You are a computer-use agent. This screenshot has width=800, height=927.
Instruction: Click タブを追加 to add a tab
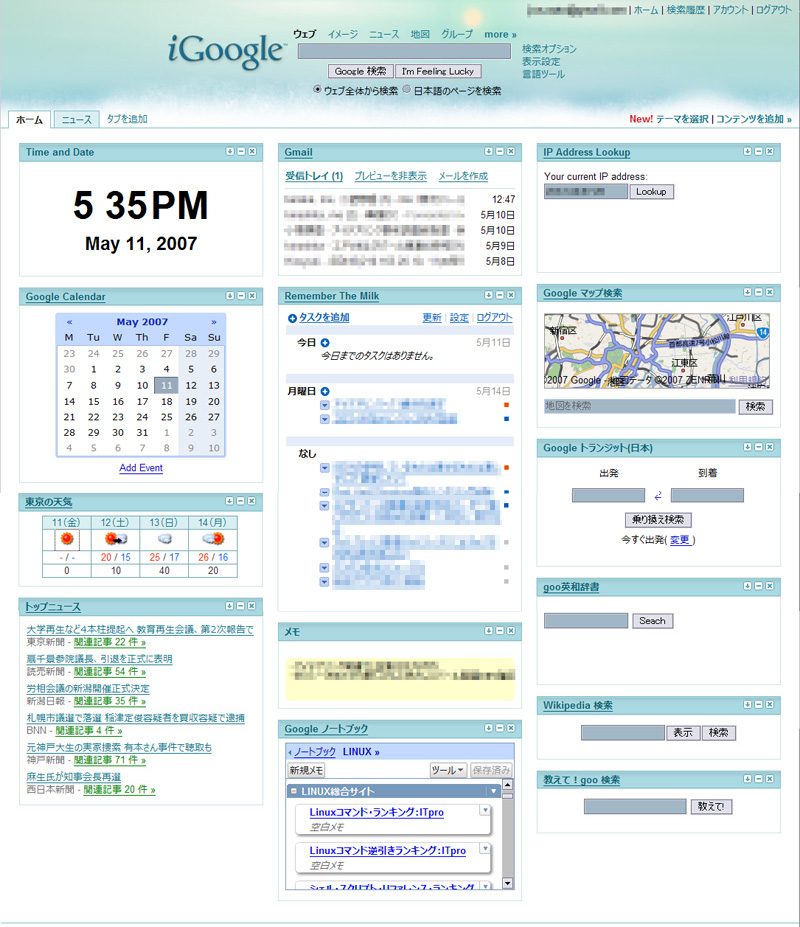pyautogui.click(x=127, y=119)
